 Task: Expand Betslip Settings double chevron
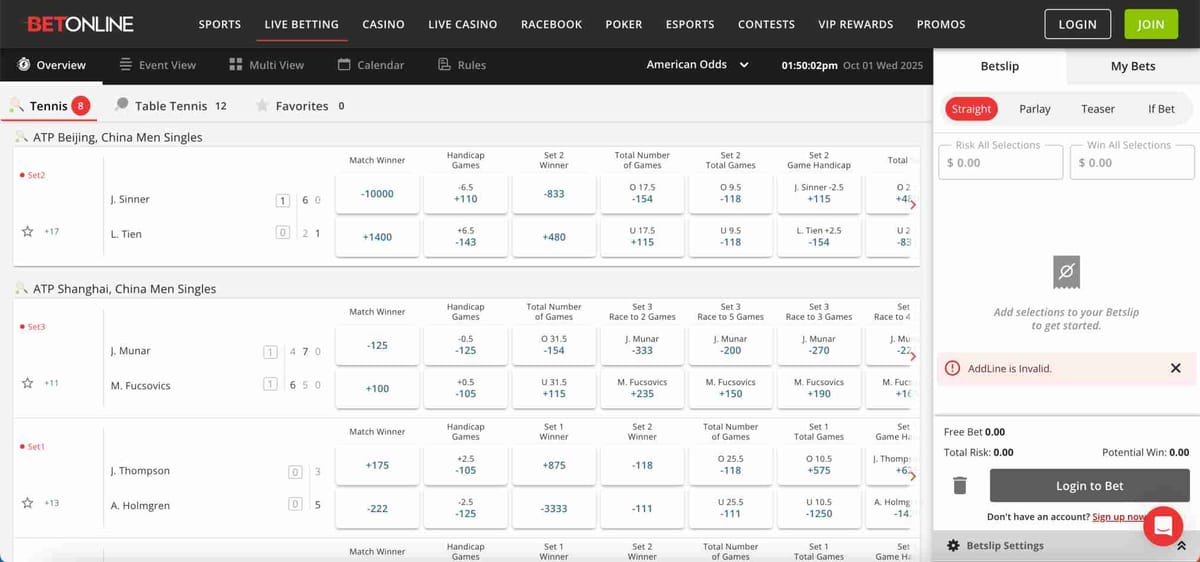(x=1181, y=546)
